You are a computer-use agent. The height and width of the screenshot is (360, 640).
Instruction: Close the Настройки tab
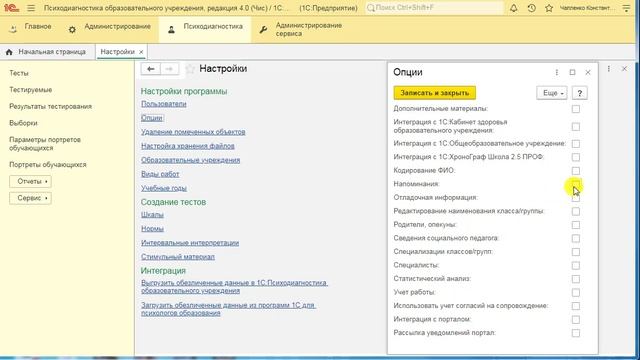pos(141,52)
